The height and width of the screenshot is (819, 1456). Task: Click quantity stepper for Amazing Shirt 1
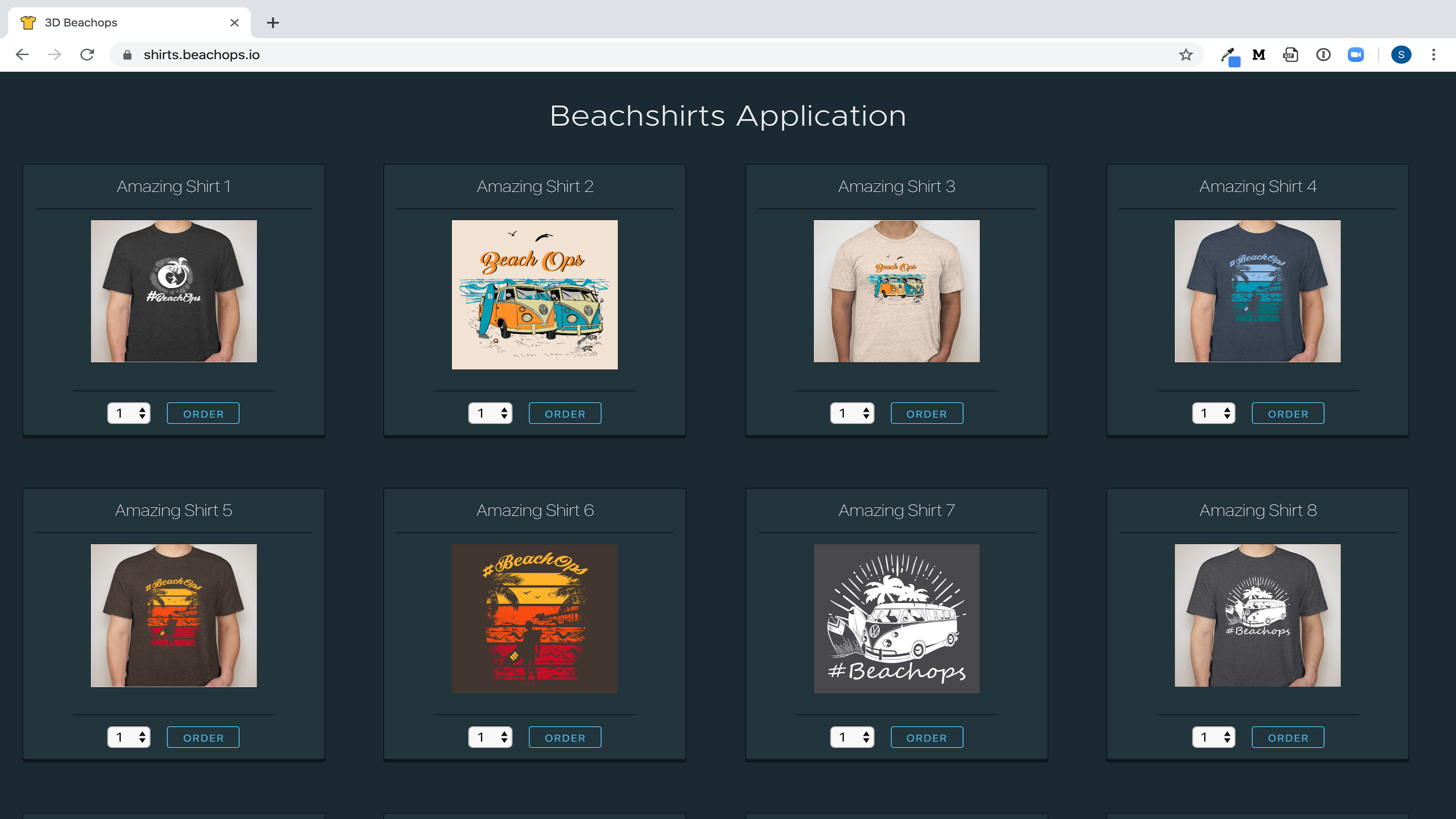pos(129,413)
